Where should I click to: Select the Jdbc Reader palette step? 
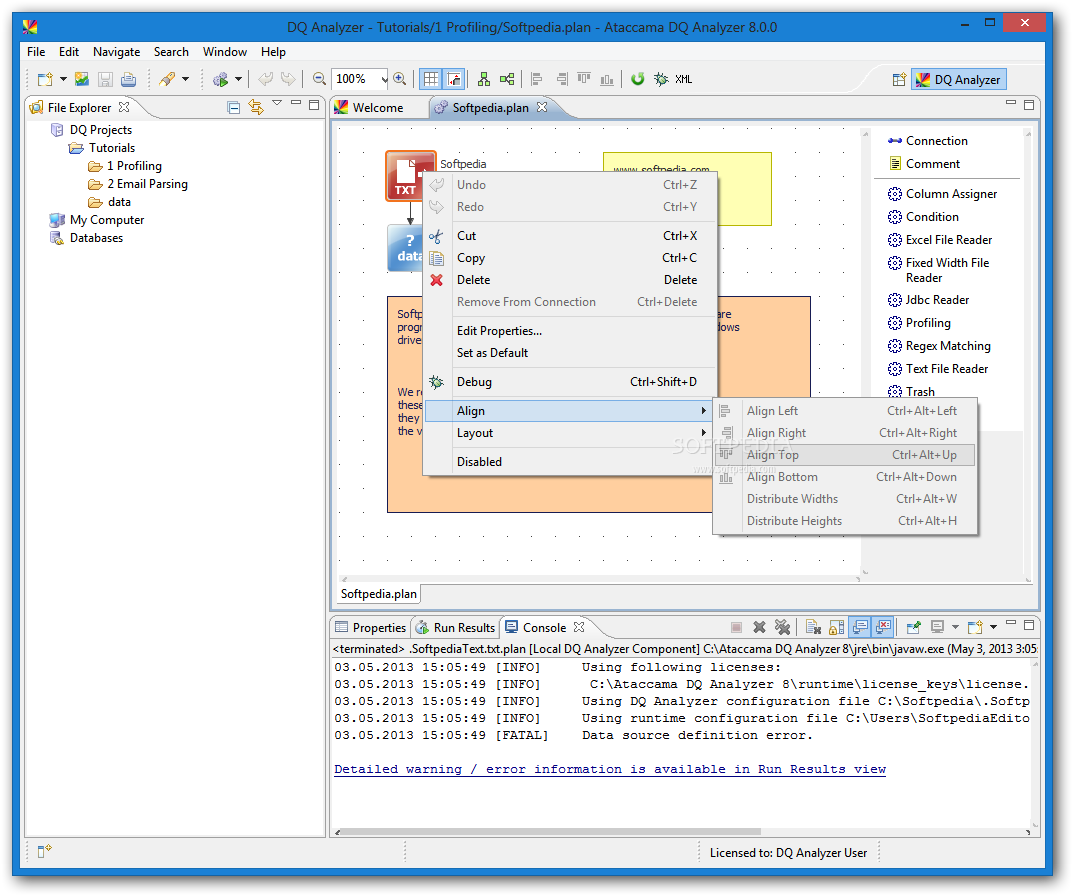point(929,300)
